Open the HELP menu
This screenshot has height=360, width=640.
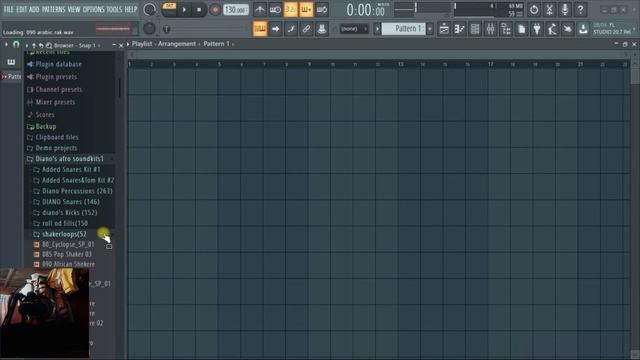coord(131,9)
